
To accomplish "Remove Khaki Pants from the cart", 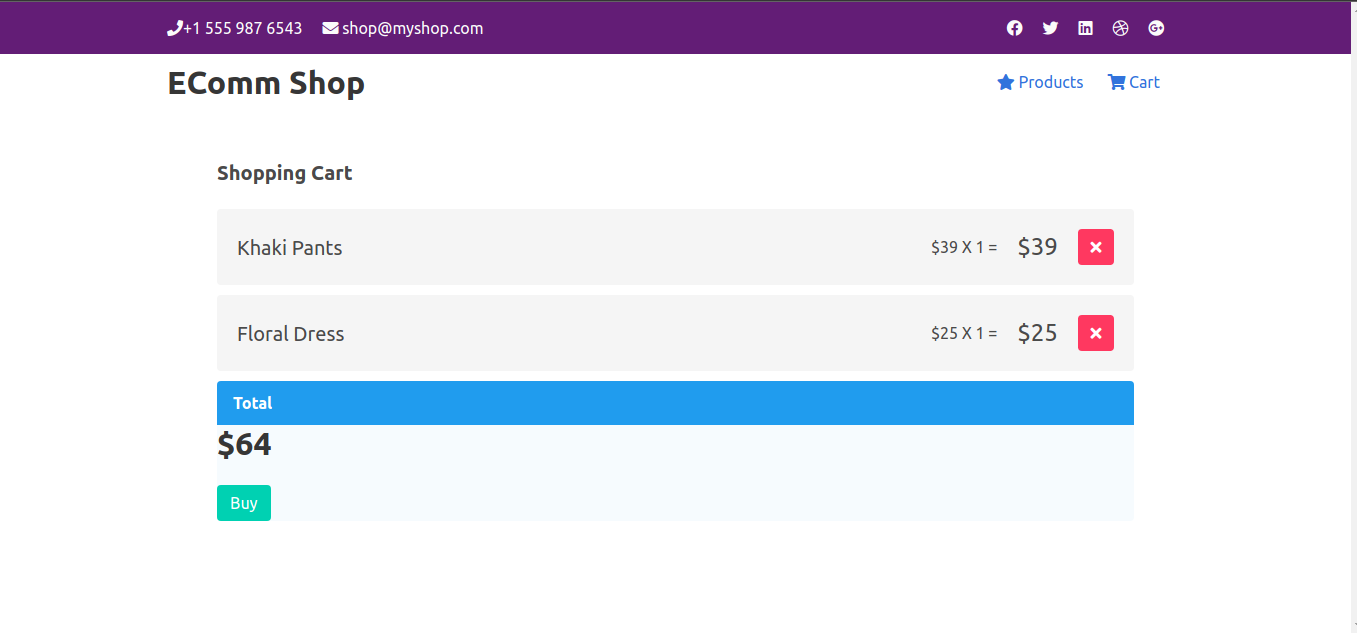I will pos(1096,247).
